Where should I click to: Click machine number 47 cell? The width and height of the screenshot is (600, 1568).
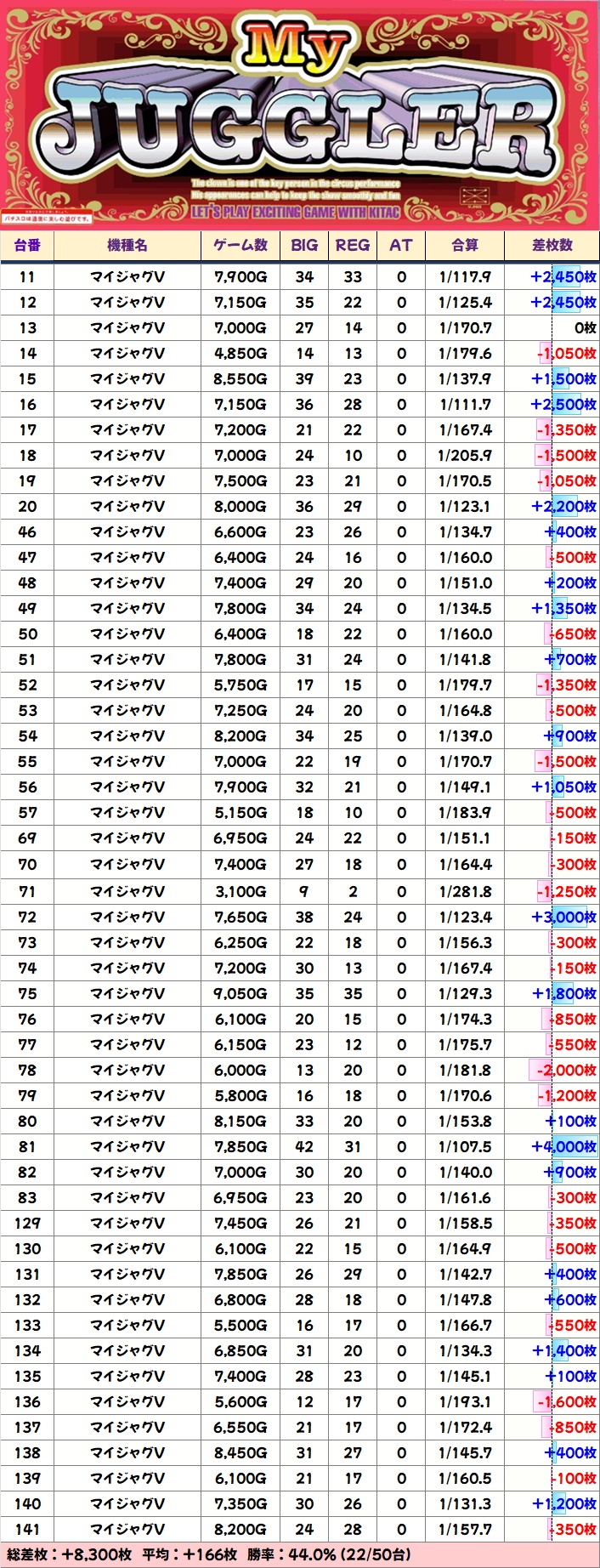pos(27,557)
